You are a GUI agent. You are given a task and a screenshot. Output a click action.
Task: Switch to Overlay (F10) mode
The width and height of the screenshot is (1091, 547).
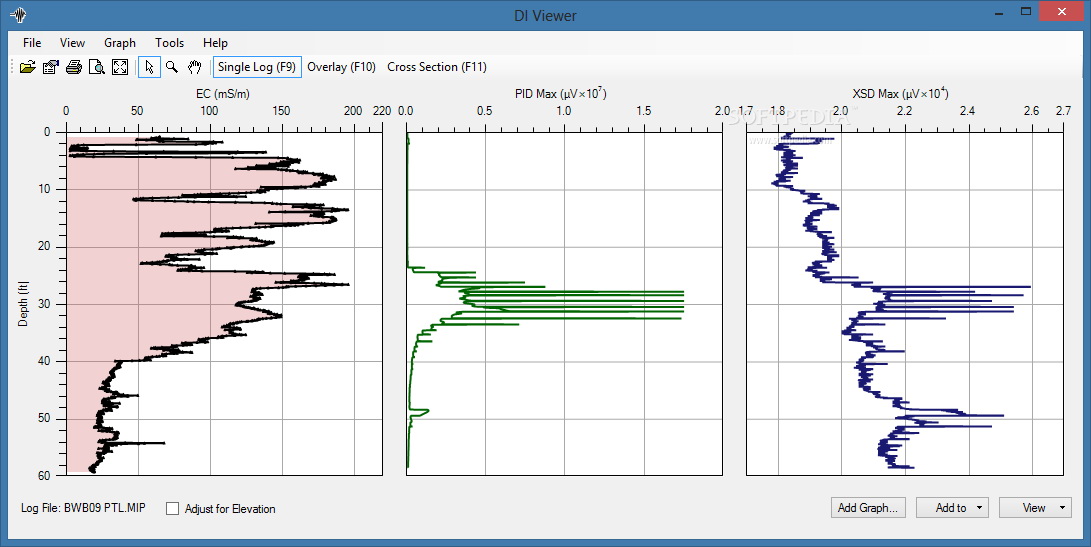pos(342,67)
